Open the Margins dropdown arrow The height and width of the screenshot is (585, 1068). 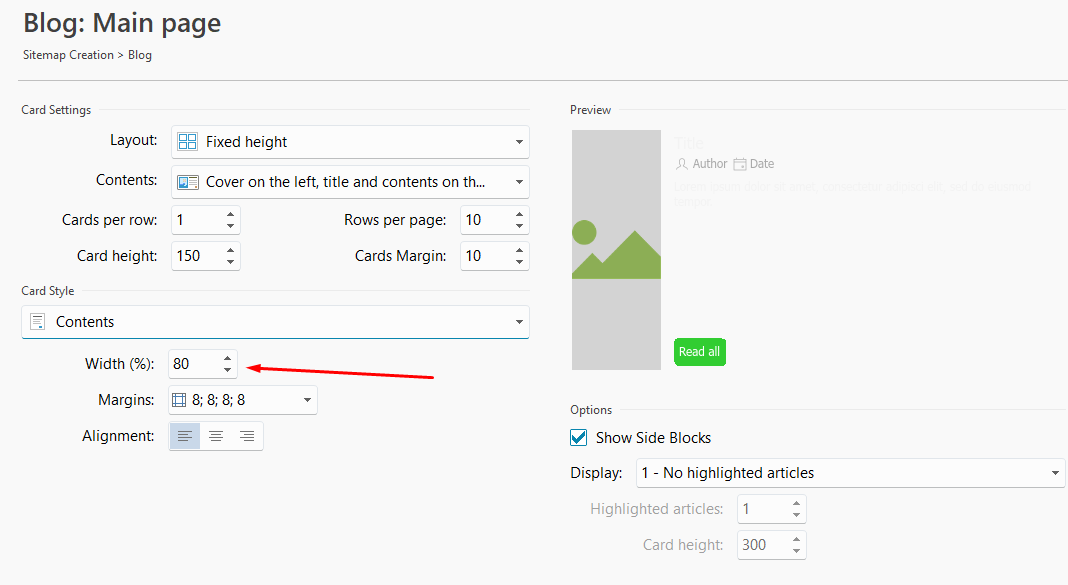(x=307, y=400)
